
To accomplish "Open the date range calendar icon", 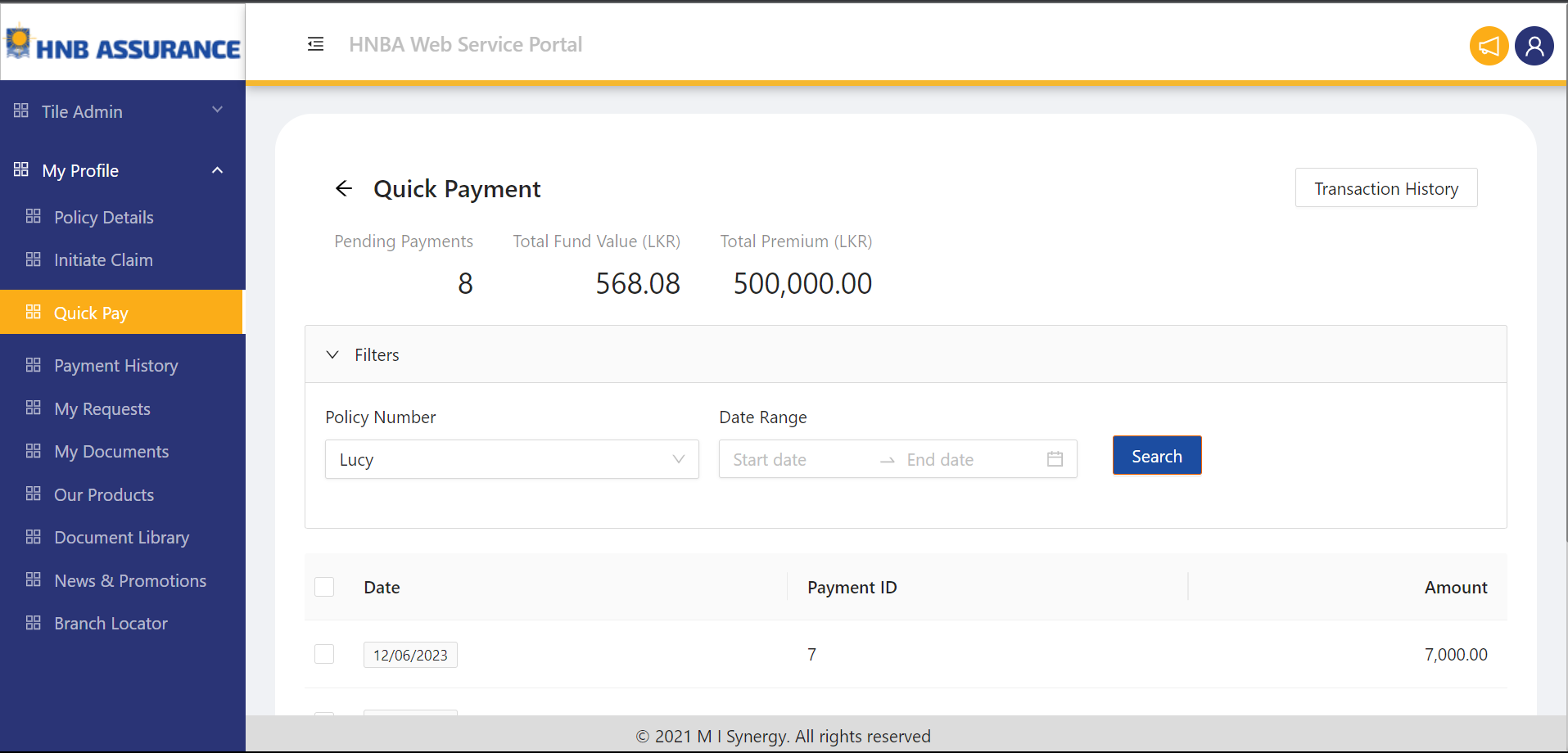I will coord(1055,459).
